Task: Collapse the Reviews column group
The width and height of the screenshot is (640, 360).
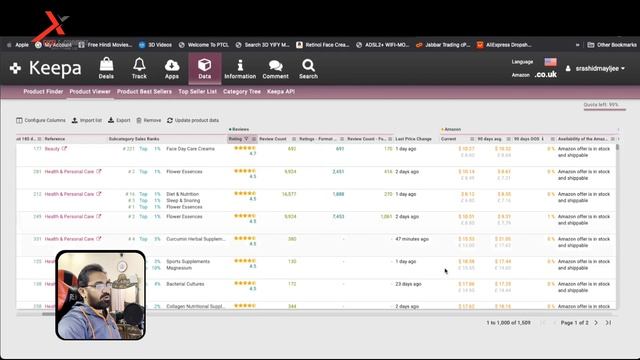Action: pyautogui.click(x=239, y=129)
